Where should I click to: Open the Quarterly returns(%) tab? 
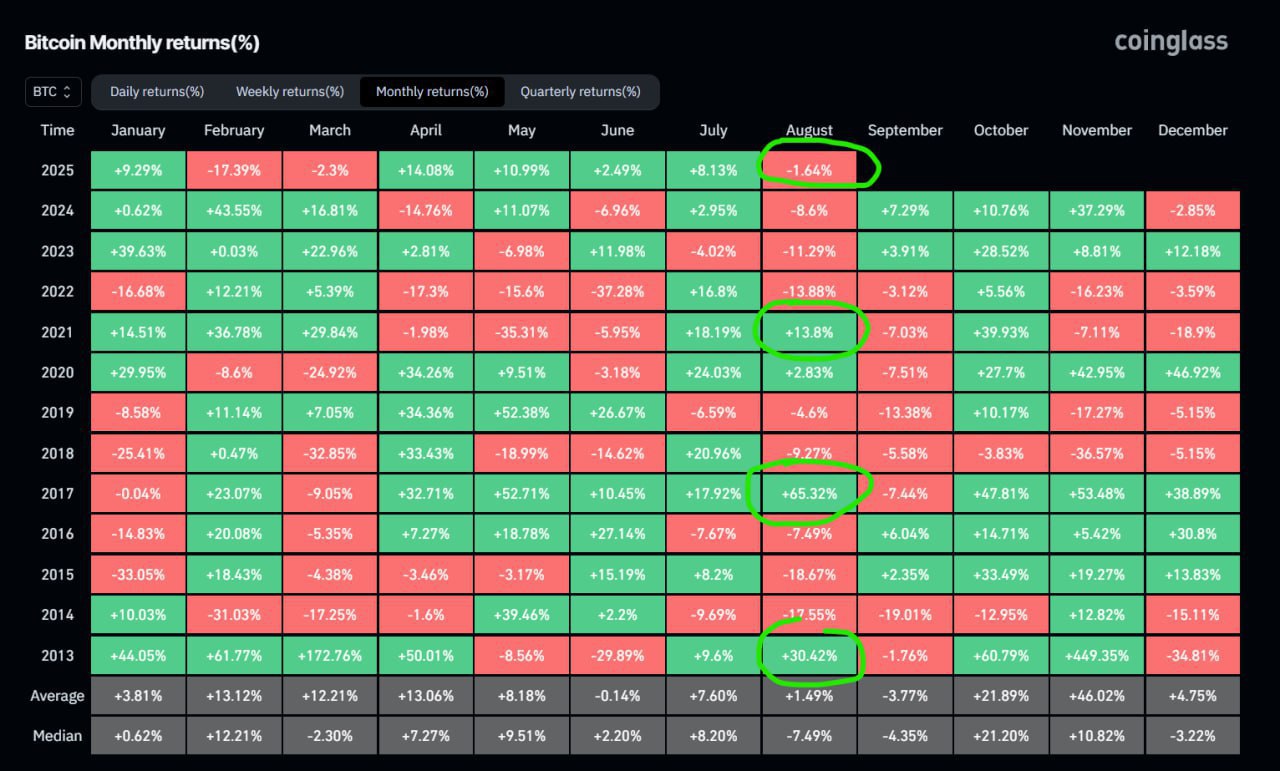(x=580, y=92)
